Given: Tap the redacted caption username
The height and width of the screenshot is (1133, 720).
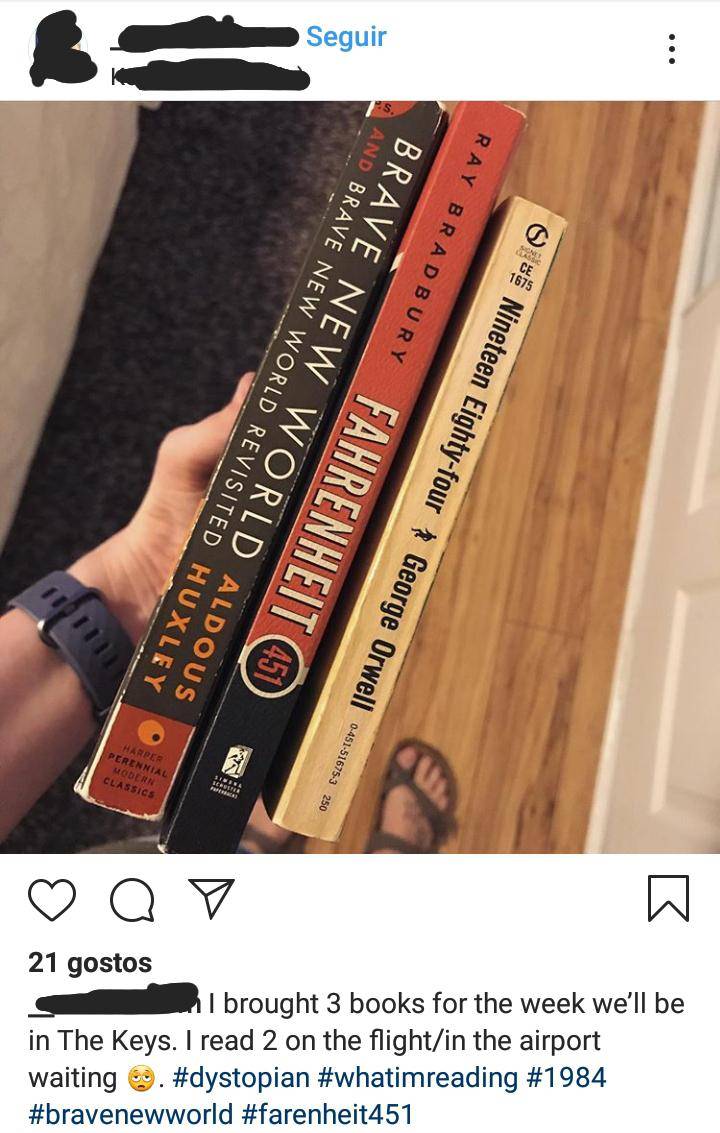Looking at the screenshot, I should (x=116, y=1001).
